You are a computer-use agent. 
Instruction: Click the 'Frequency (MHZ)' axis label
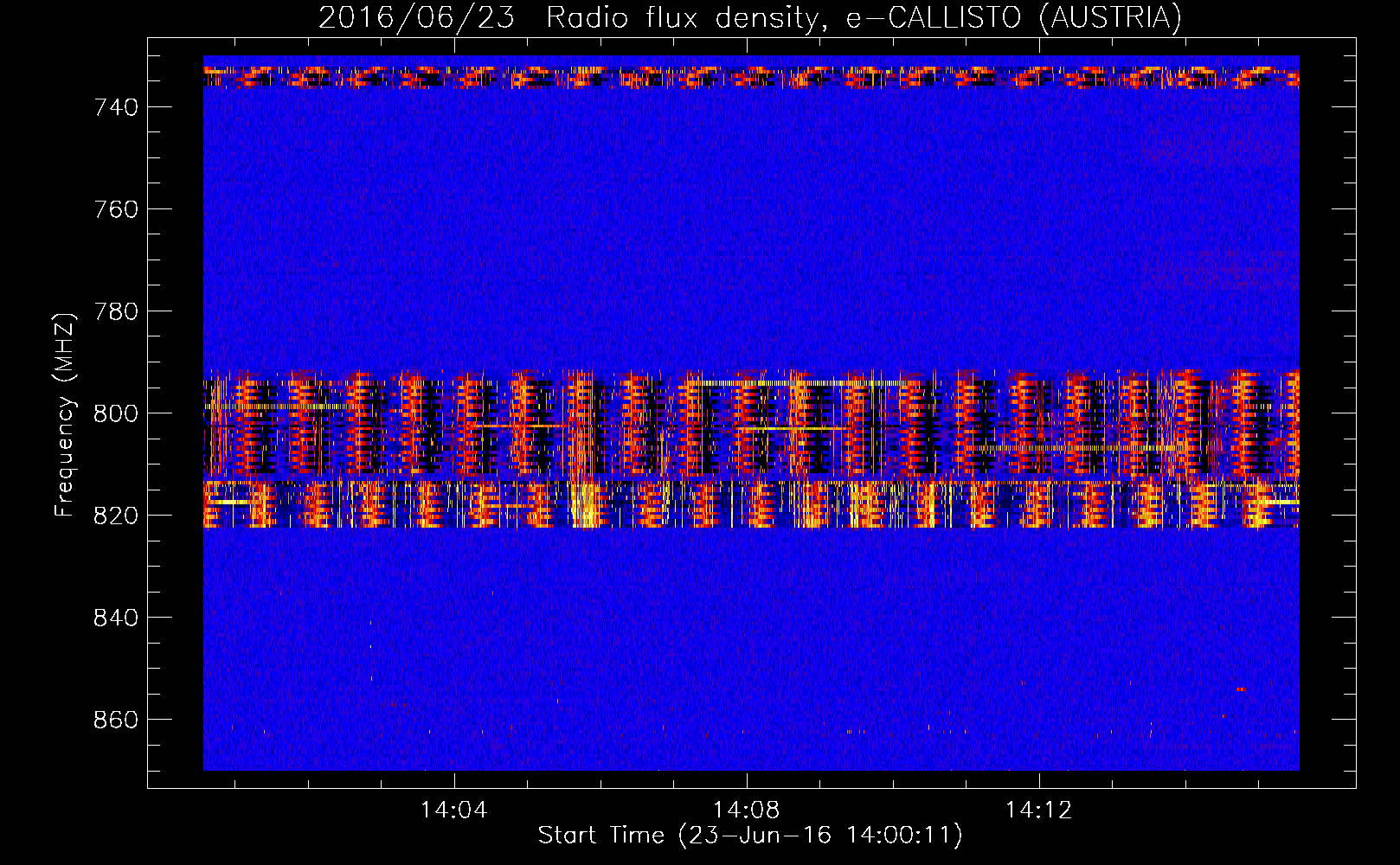point(65,414)
